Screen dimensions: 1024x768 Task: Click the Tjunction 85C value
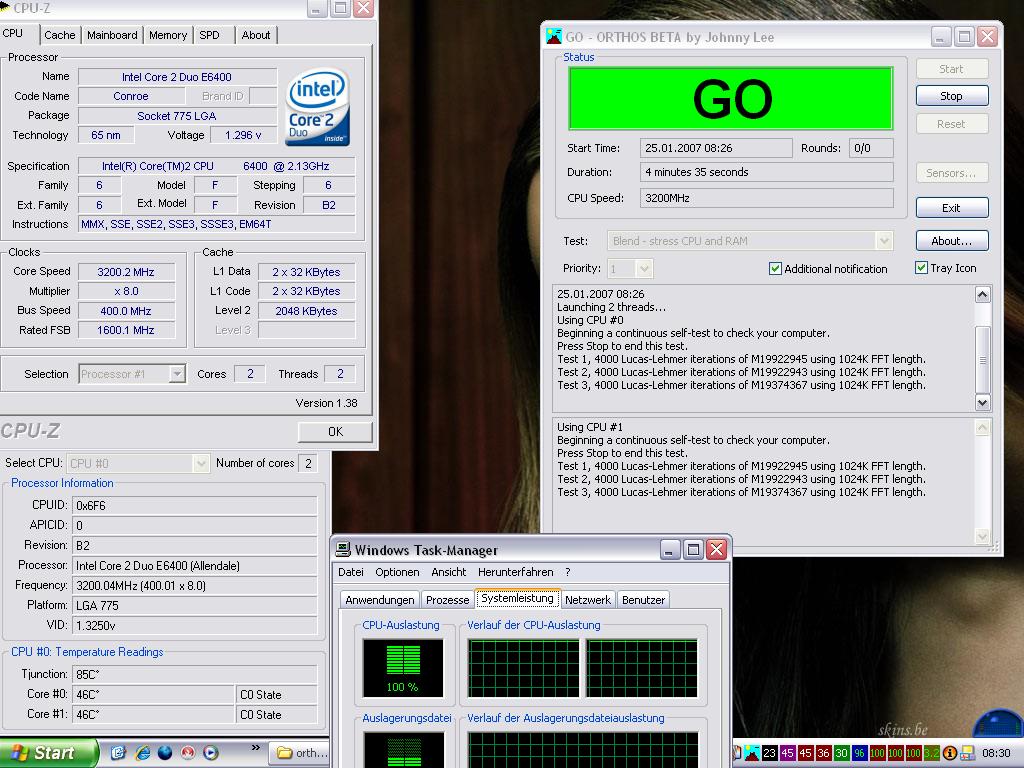tap(195, 675)
